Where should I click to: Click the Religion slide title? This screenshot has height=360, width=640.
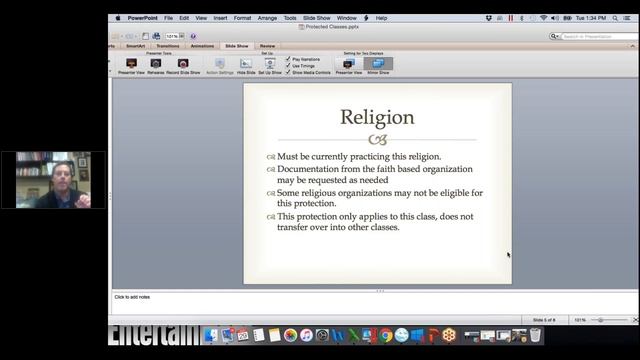[x=377, y=117]
